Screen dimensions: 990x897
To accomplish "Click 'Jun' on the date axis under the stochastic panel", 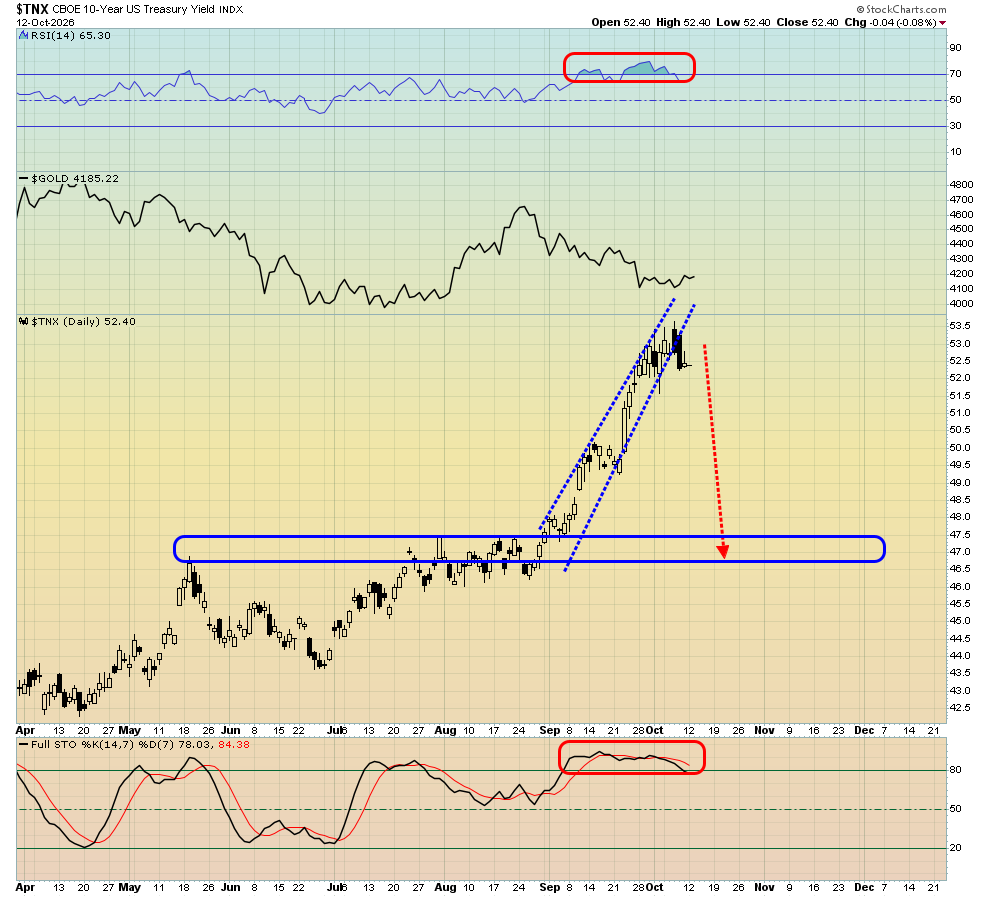I will (x=230, y=887).
